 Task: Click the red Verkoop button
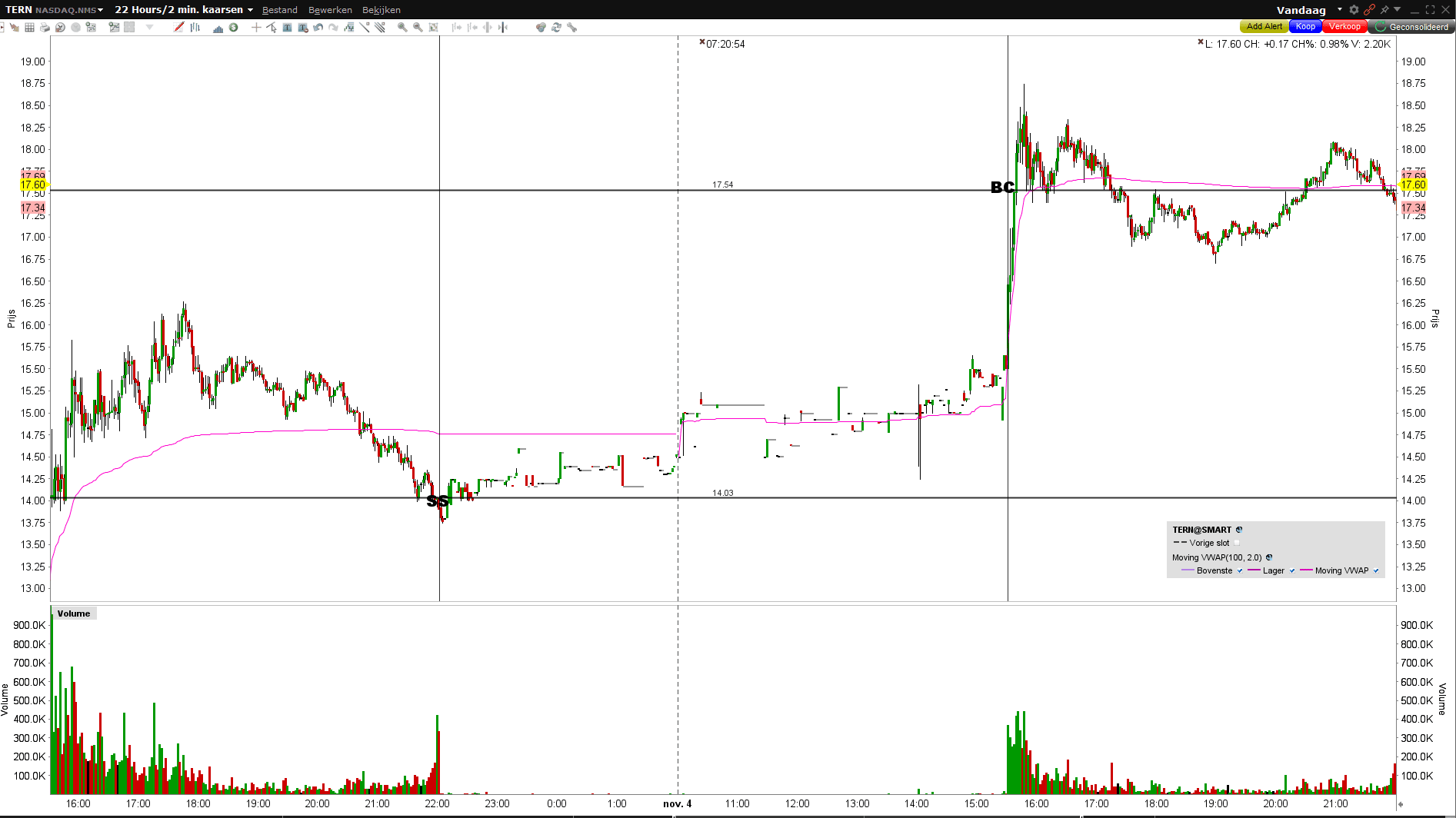click(x=1344, y=27)
